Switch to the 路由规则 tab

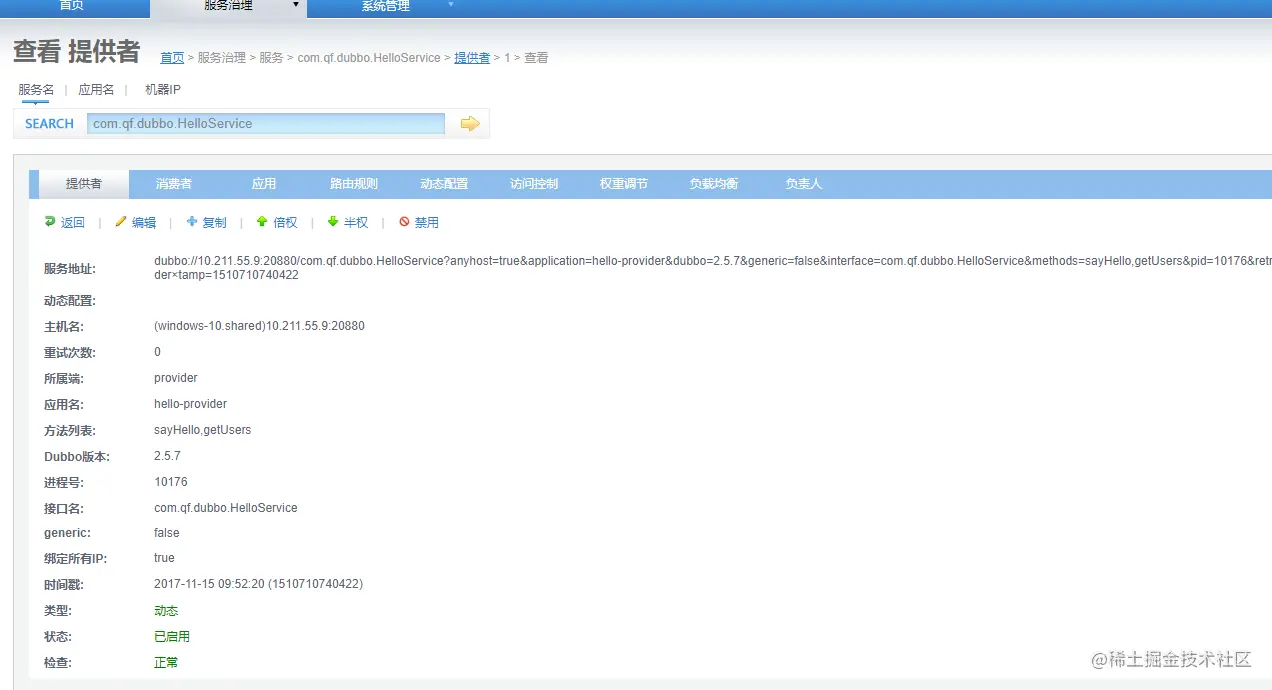tap(354, 184)
